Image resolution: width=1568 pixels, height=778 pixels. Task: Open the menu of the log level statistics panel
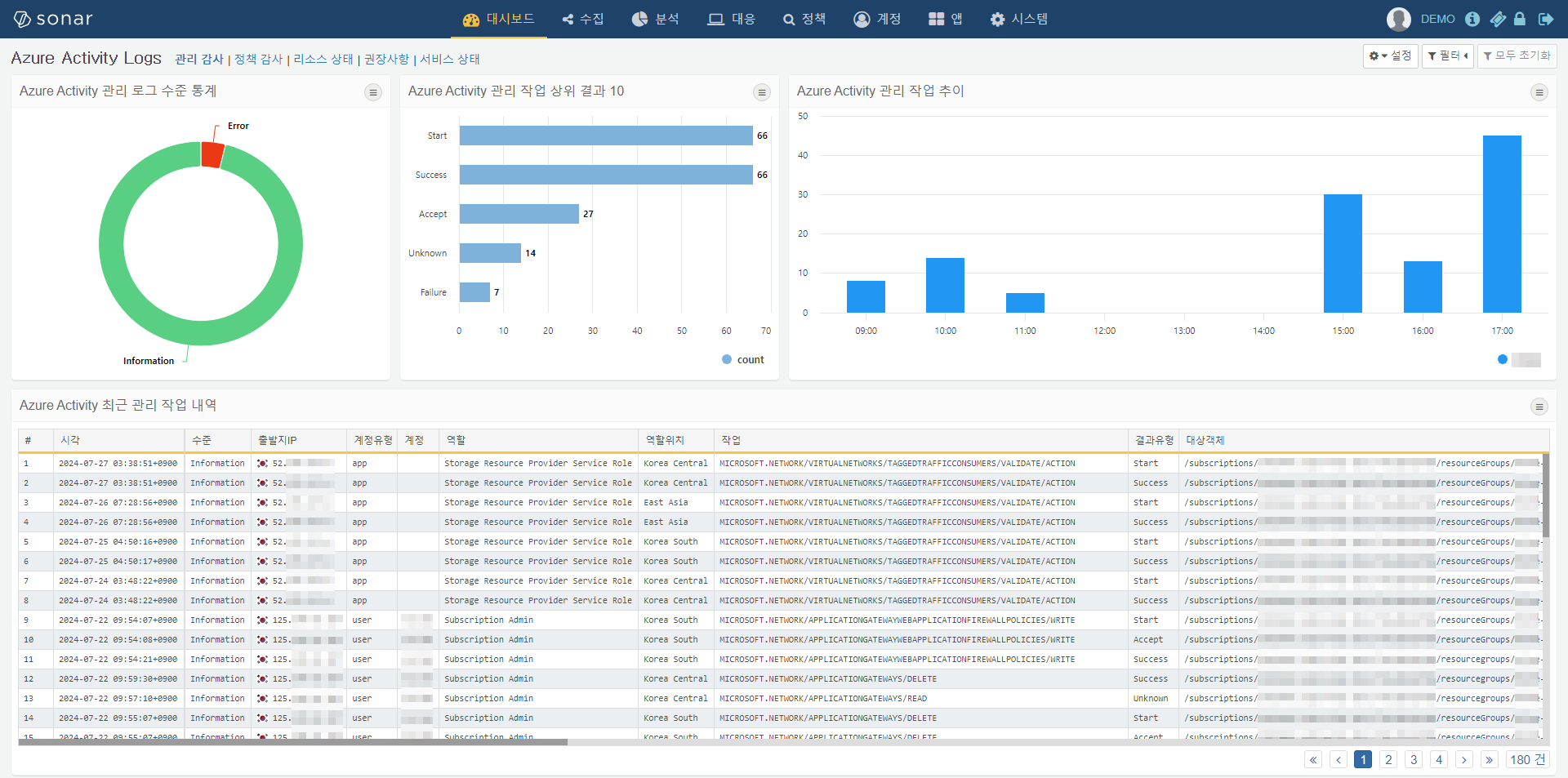coord(373,92)
